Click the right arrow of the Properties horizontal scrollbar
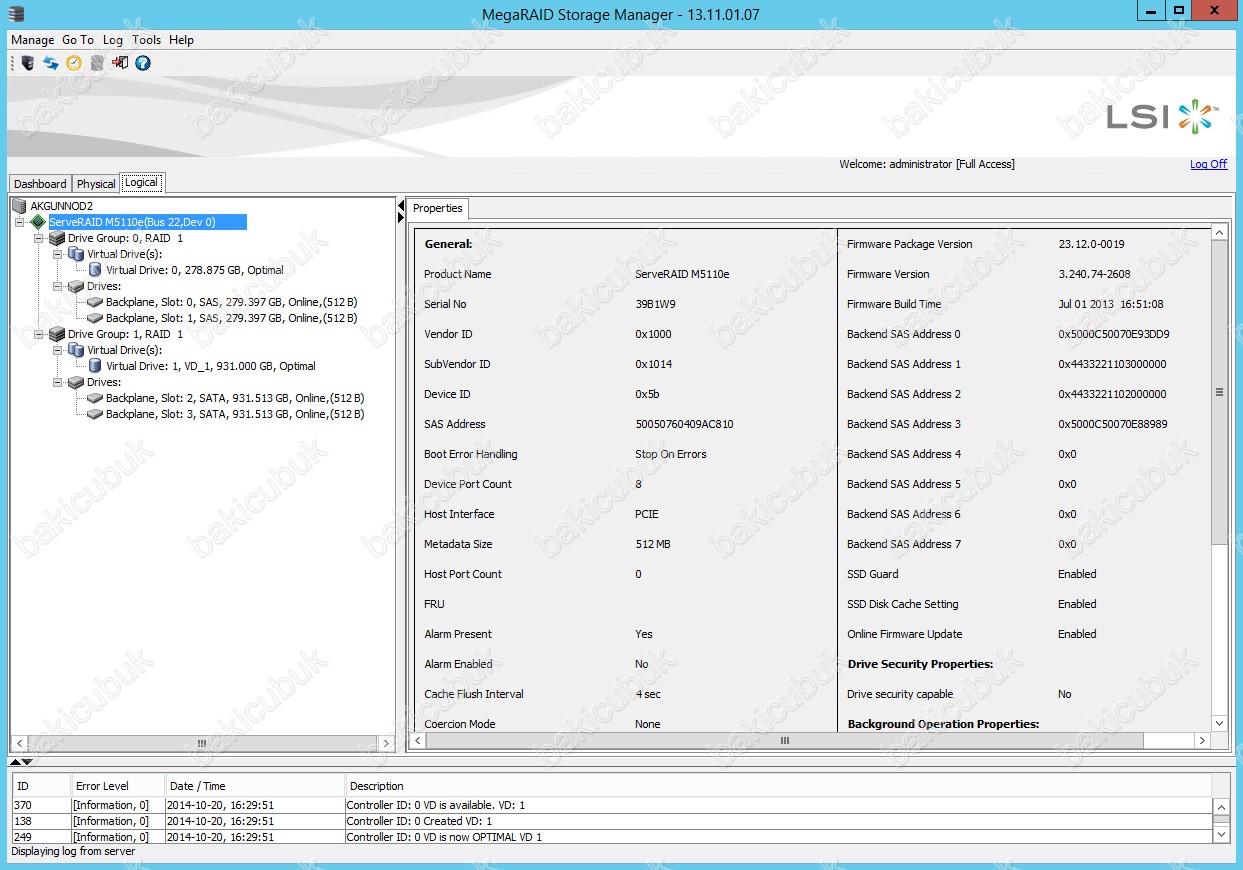 (x=1203, y=740)
